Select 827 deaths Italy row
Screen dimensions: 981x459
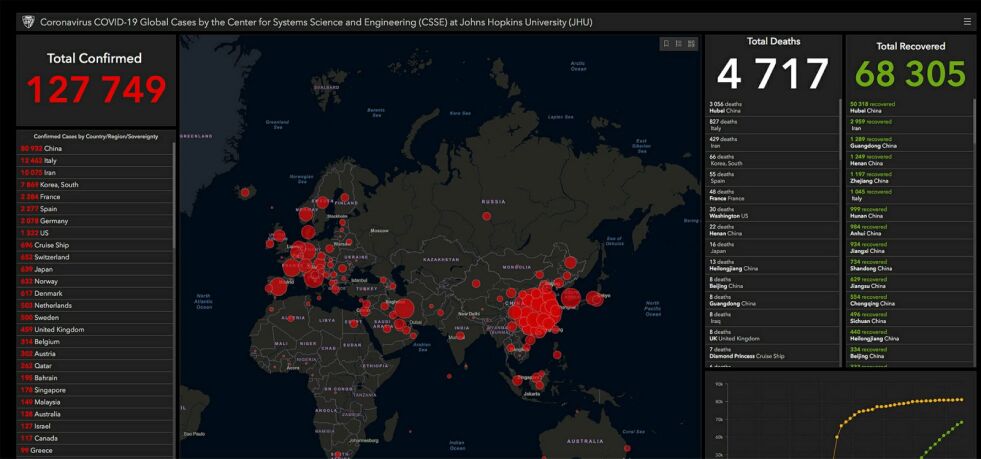click(x=773, y=125)
